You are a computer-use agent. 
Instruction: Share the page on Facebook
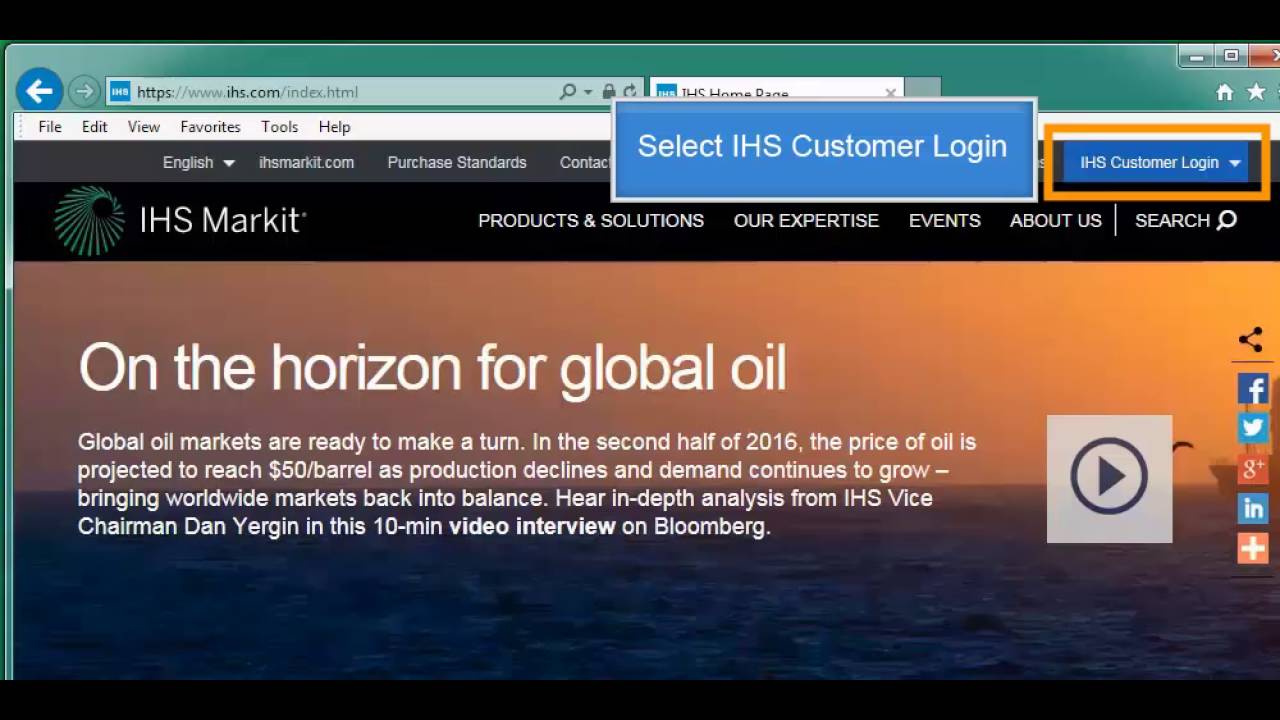pos(1253,388)
